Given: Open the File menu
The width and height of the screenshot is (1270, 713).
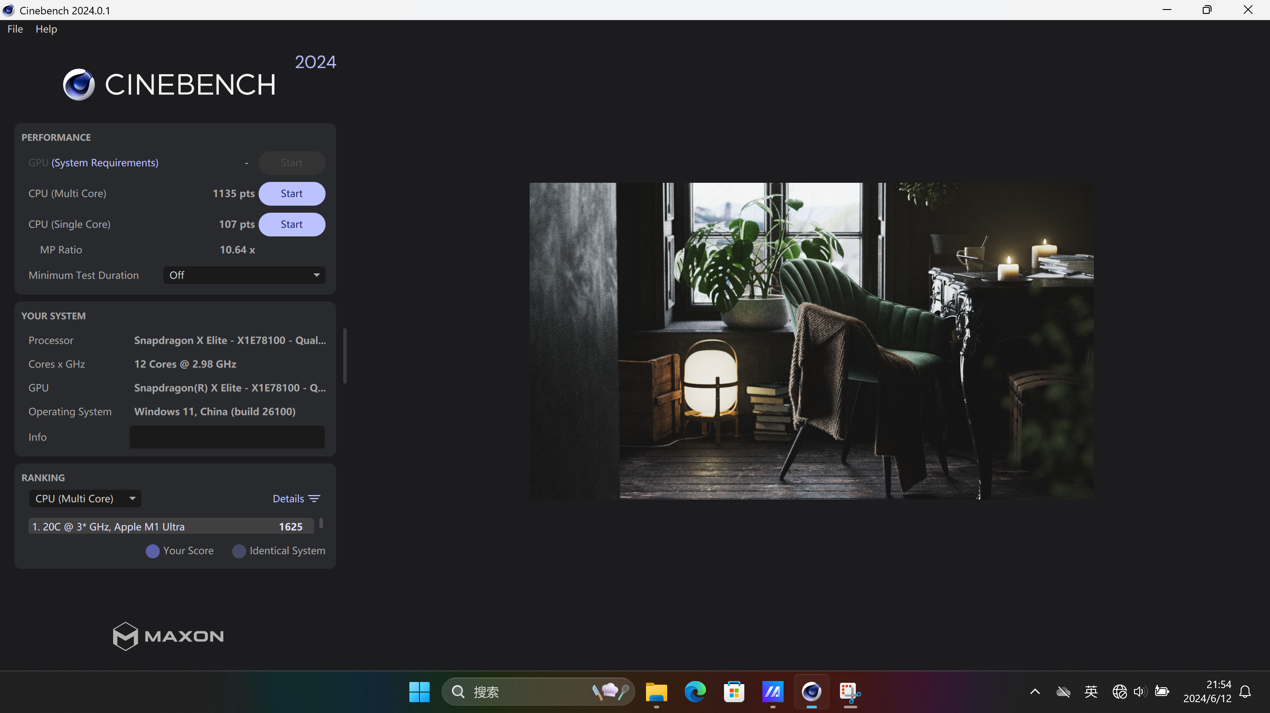Looking at the screenshot, I should [15, 29].
